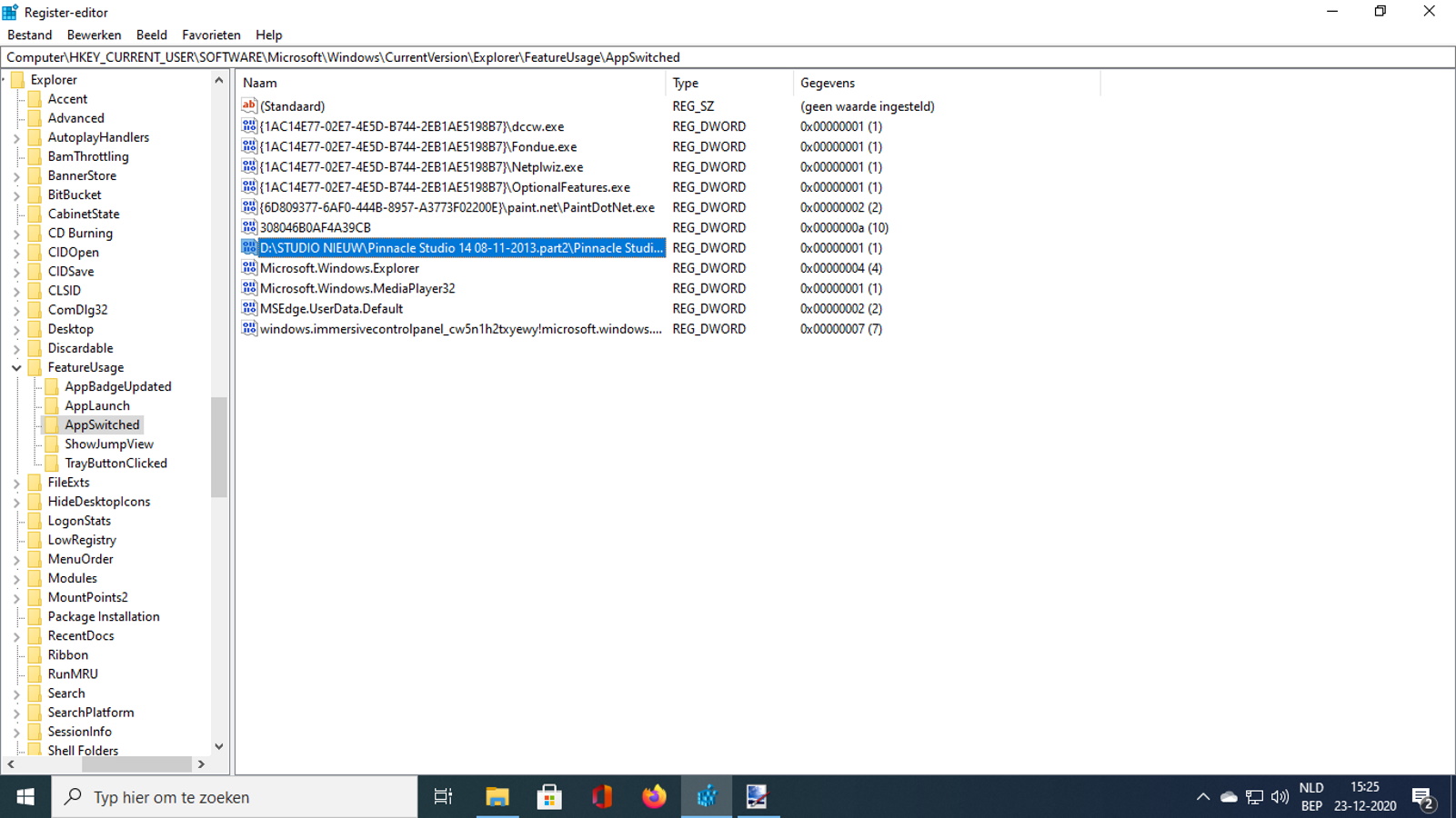Sort by the Gegevens column header
This screenshot has width=1456, height=818.
pos(947,83)
